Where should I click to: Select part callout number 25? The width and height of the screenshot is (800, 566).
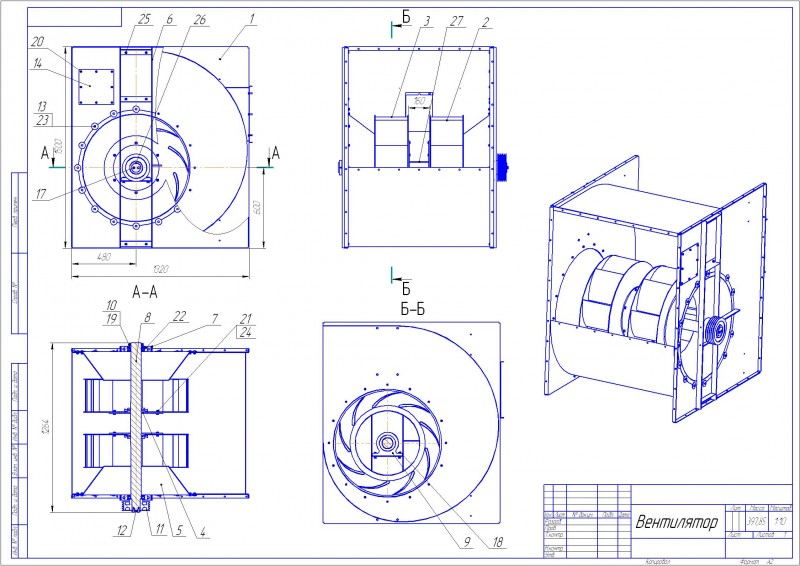(144, 19)
